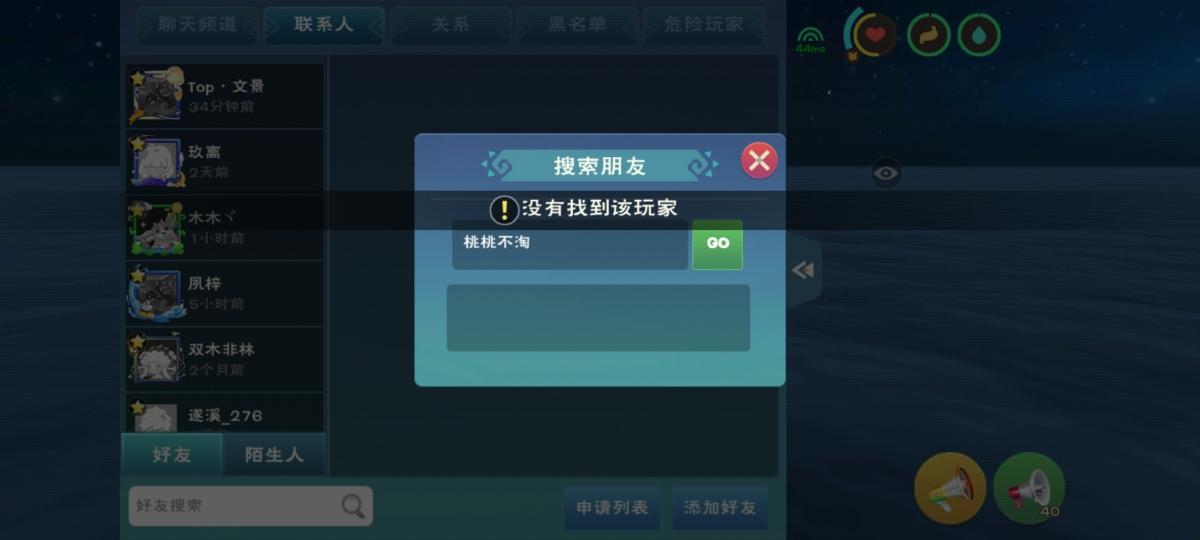Image resolution: width=1200 pixels, height=540 pixels.
Task: Tap the red megaphone icon with 40
Action: 1029,488
